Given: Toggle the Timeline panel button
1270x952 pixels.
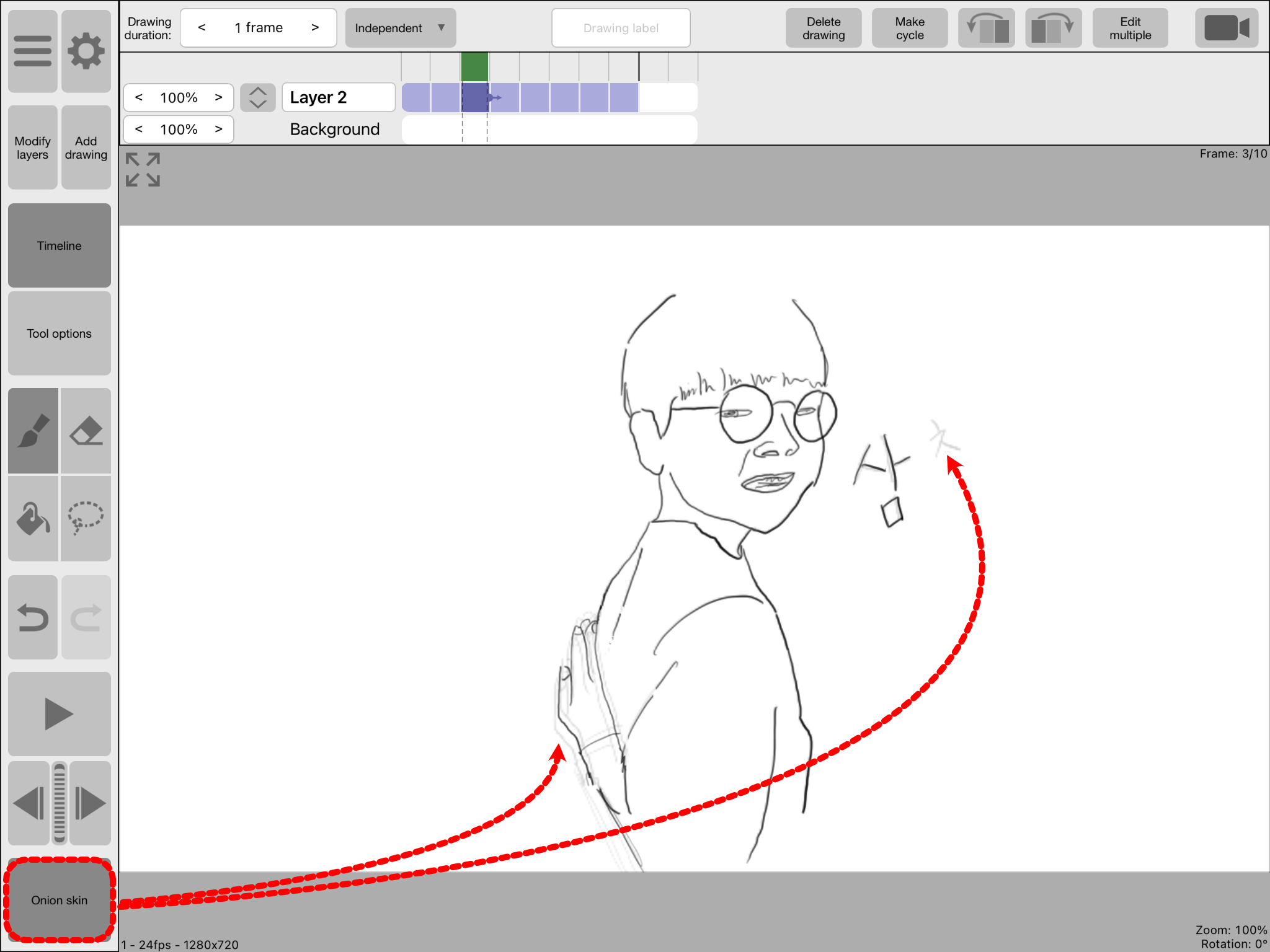Looking at the screenshot, I should [60, 245].
